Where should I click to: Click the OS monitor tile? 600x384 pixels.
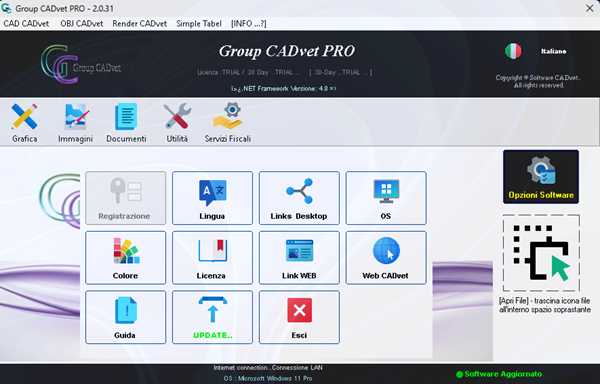[x=386, y=198]
